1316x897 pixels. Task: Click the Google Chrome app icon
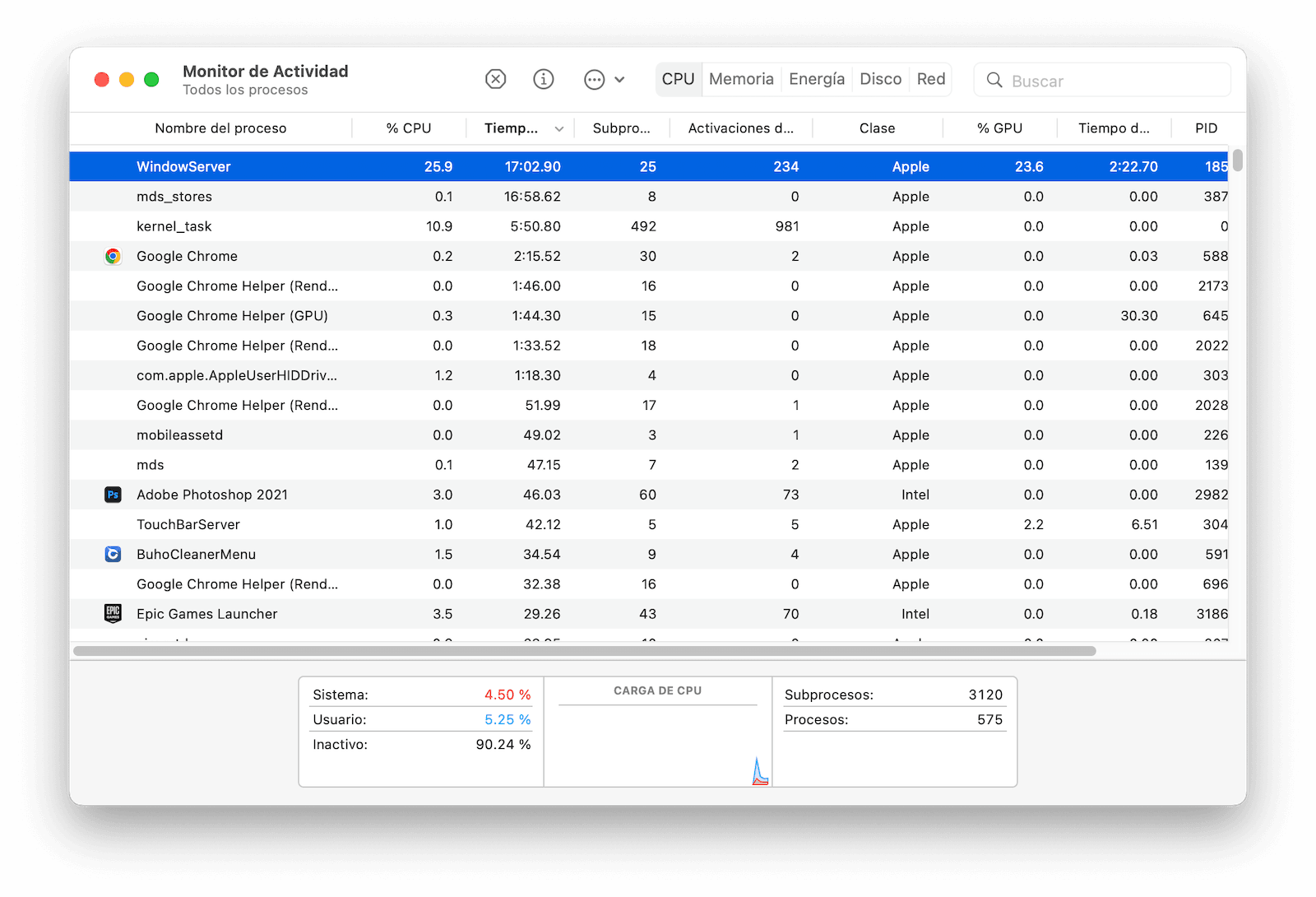(114, 256)
